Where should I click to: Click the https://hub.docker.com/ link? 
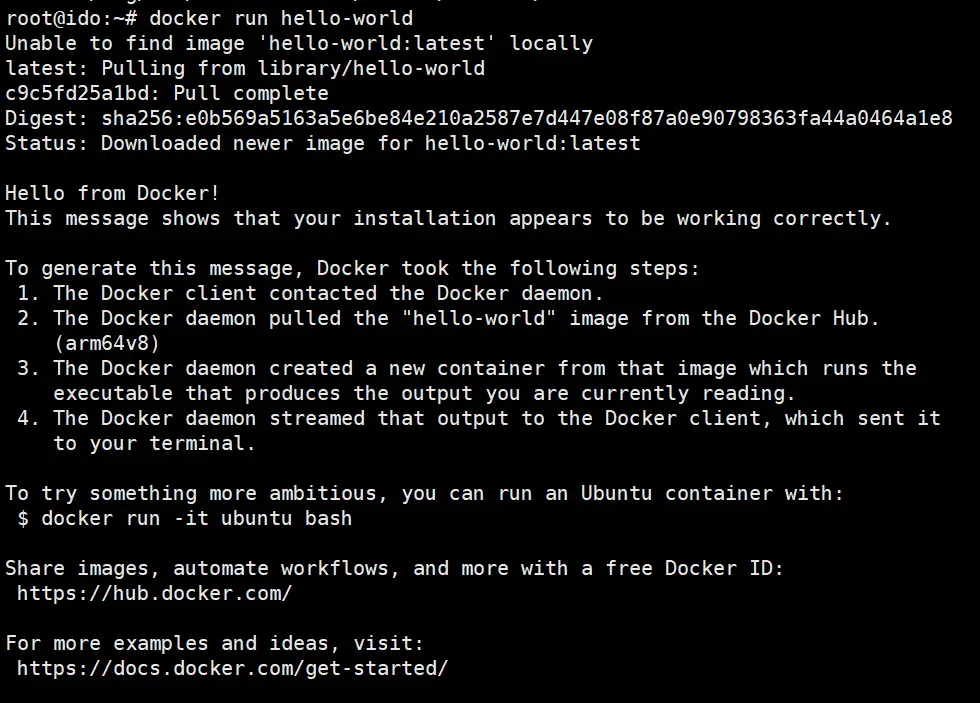coord(154,593)
